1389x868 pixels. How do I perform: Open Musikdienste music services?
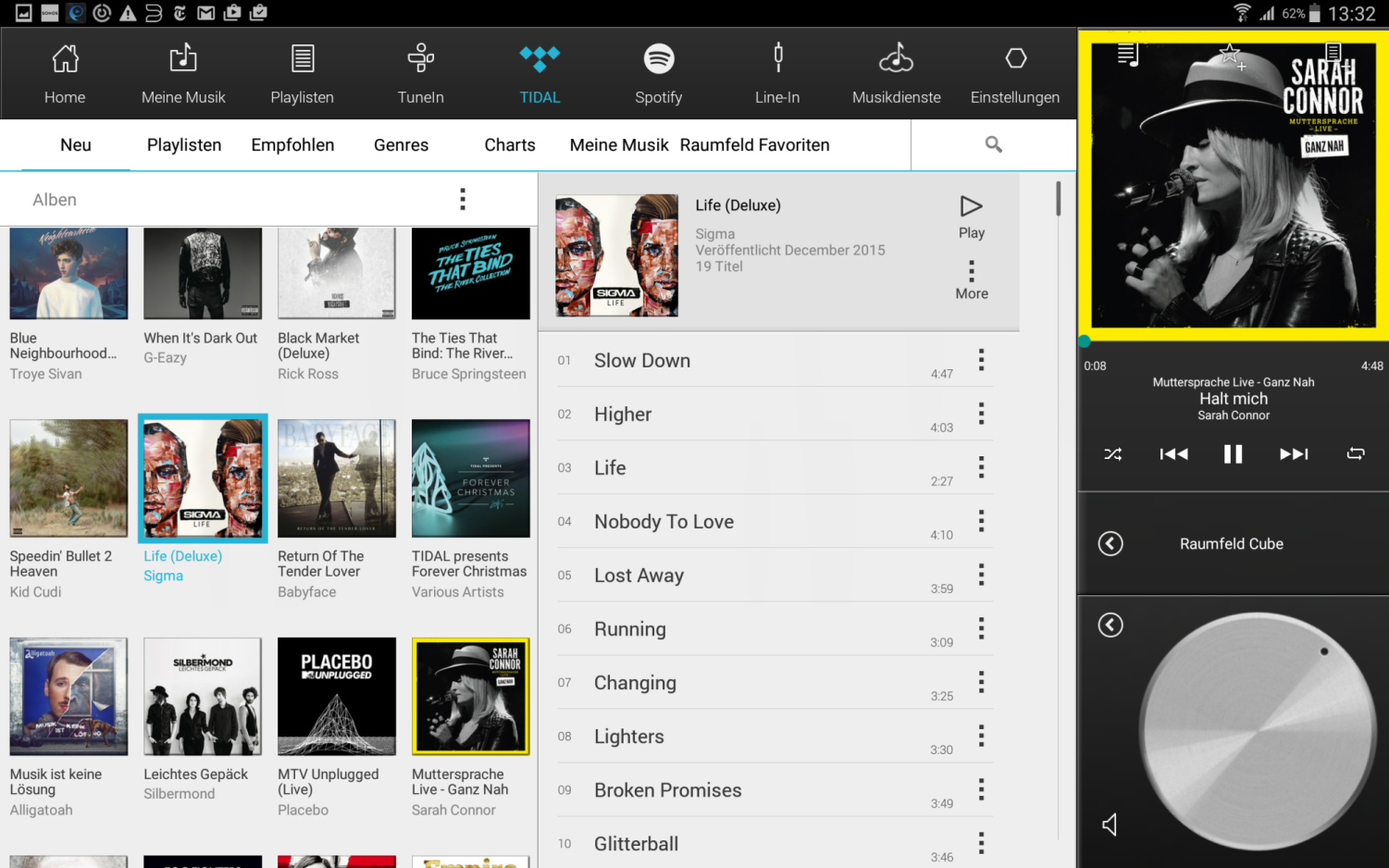click(896, 74)
